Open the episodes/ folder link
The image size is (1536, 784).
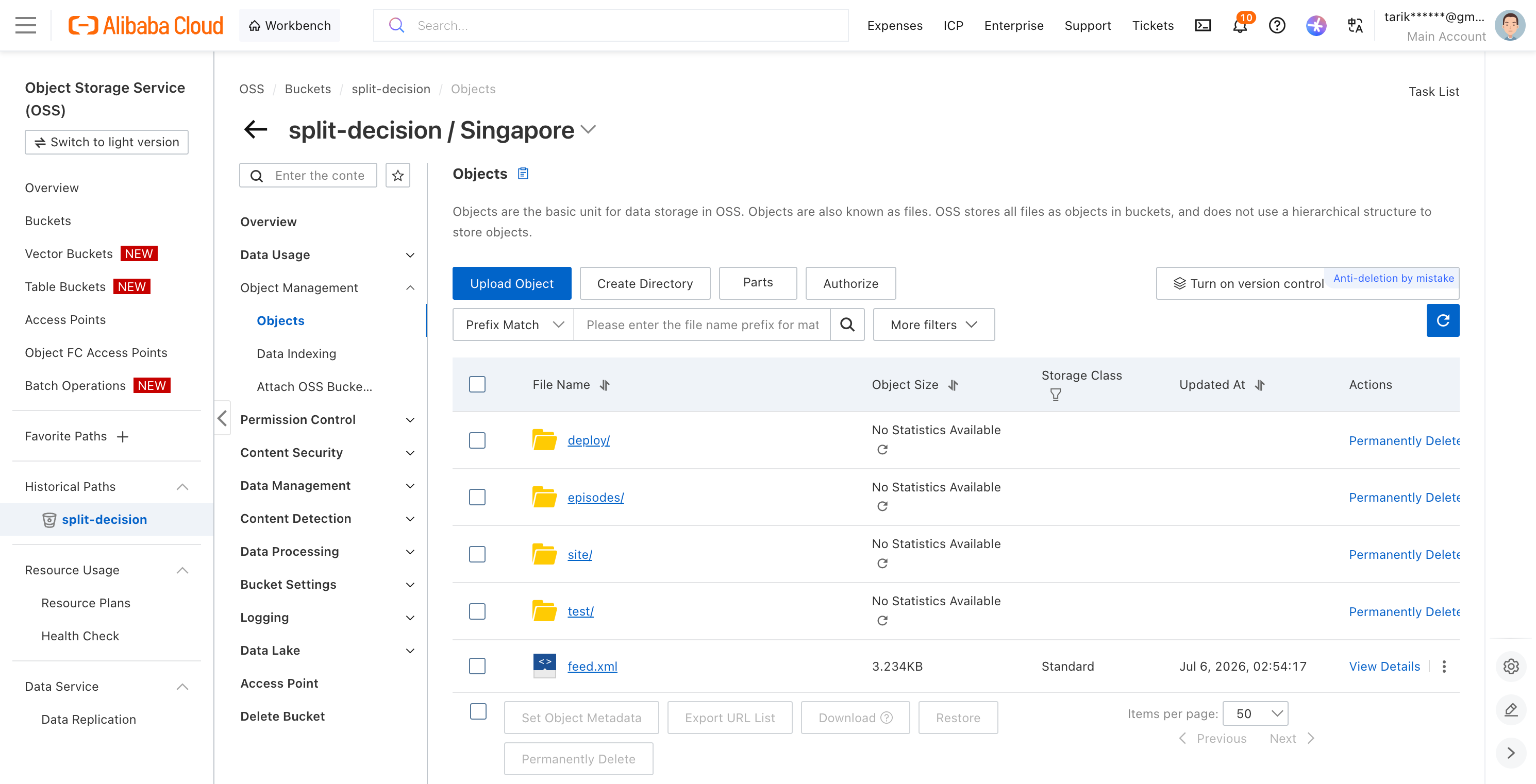pos(595,497)
